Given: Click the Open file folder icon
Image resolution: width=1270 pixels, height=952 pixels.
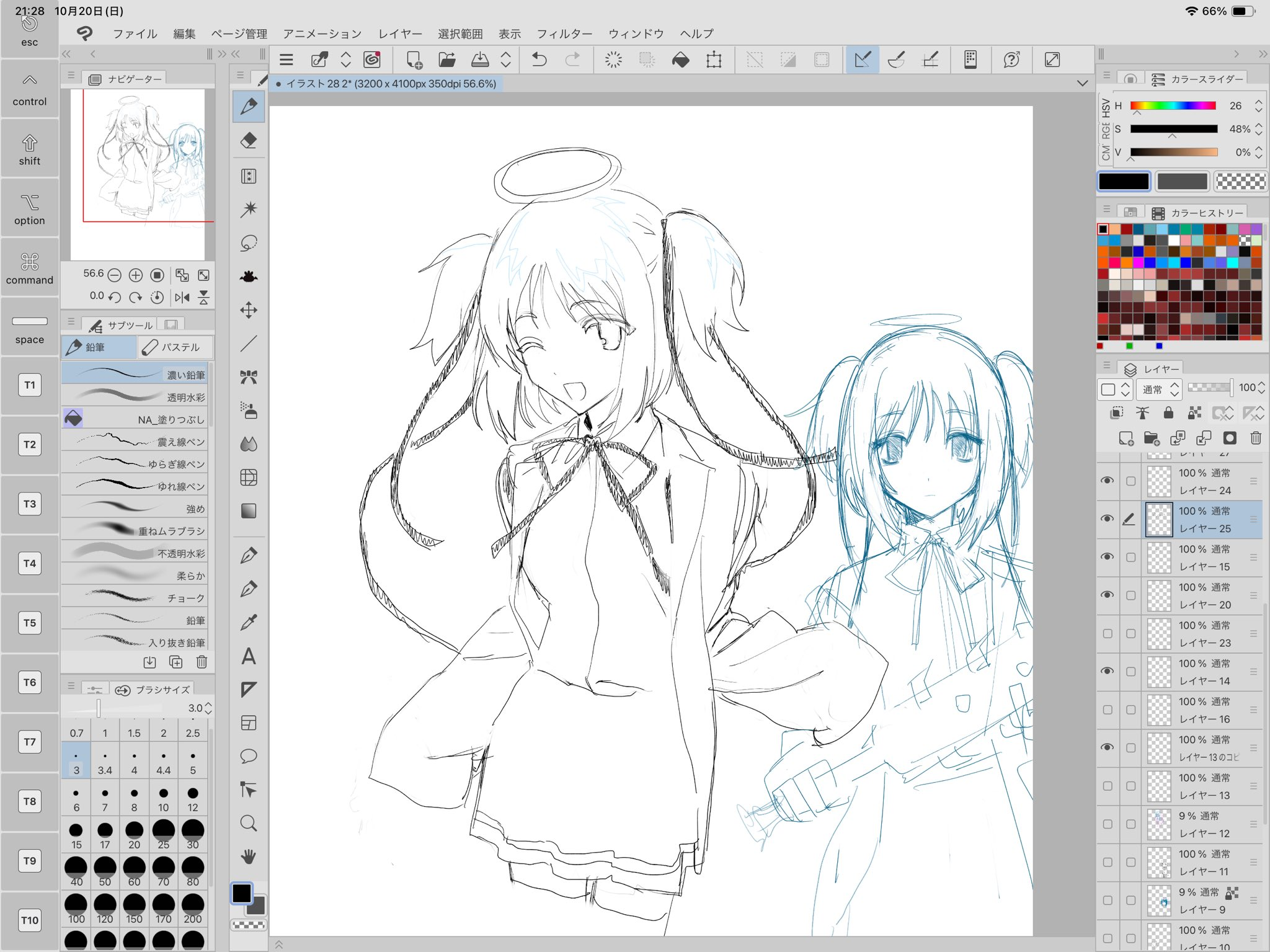Looking at the screenshot, I should coord(447,60).
